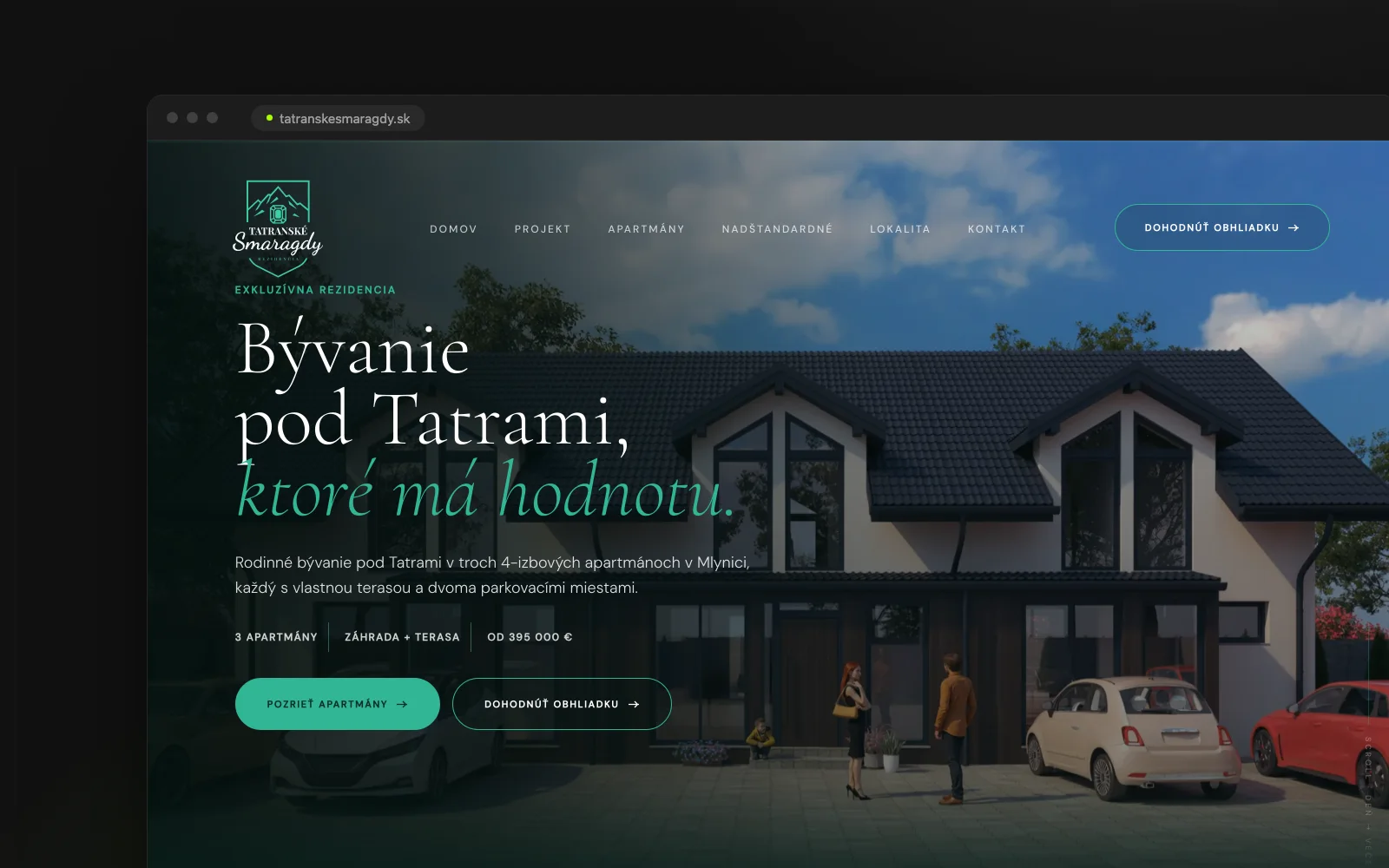Screen dimensions: 1389x868
Task: Click the Tatranské Smaragdy logo
Action: click(278, 228)
